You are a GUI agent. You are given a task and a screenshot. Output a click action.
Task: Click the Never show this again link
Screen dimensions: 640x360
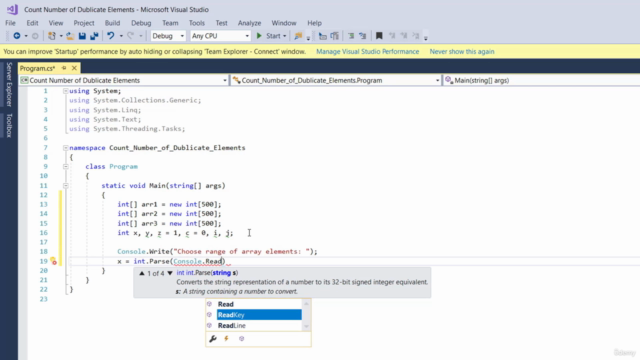[x=462, y=51]
